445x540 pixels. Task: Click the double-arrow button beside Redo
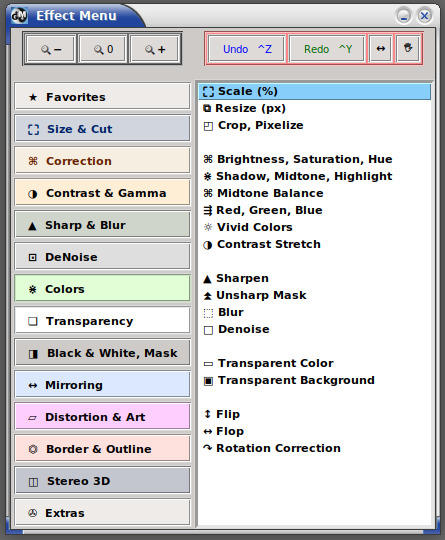[x=380, y=49]
